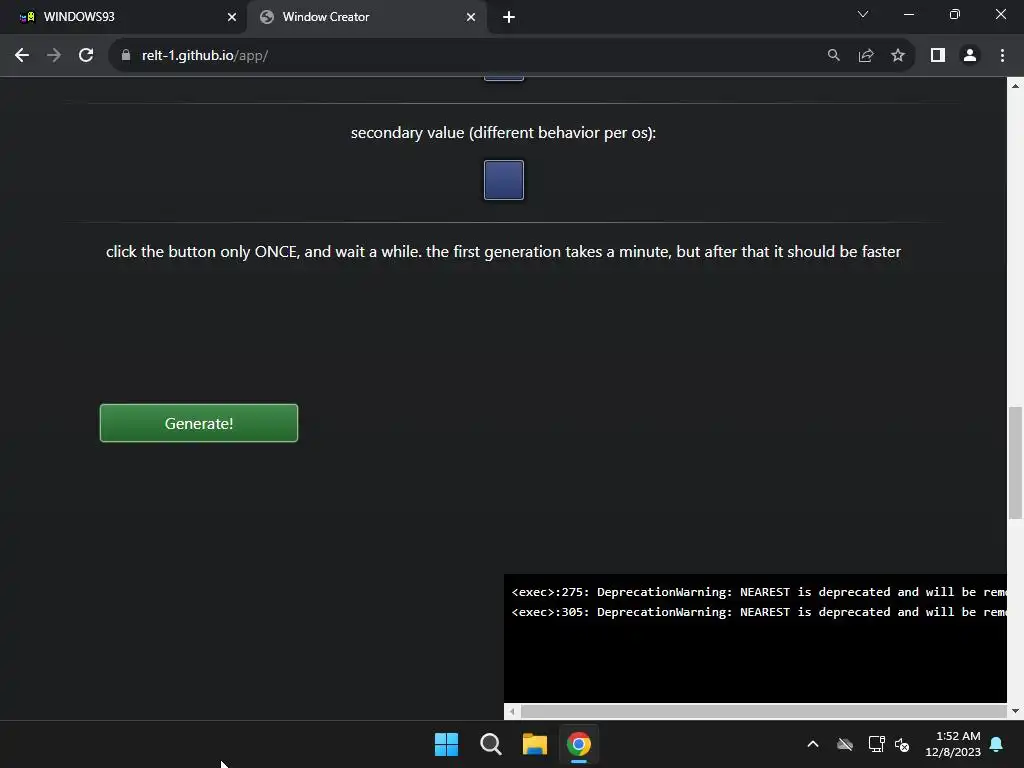Select the Window Creator tab
The image size is (1024, 768).
coord(366,17)
